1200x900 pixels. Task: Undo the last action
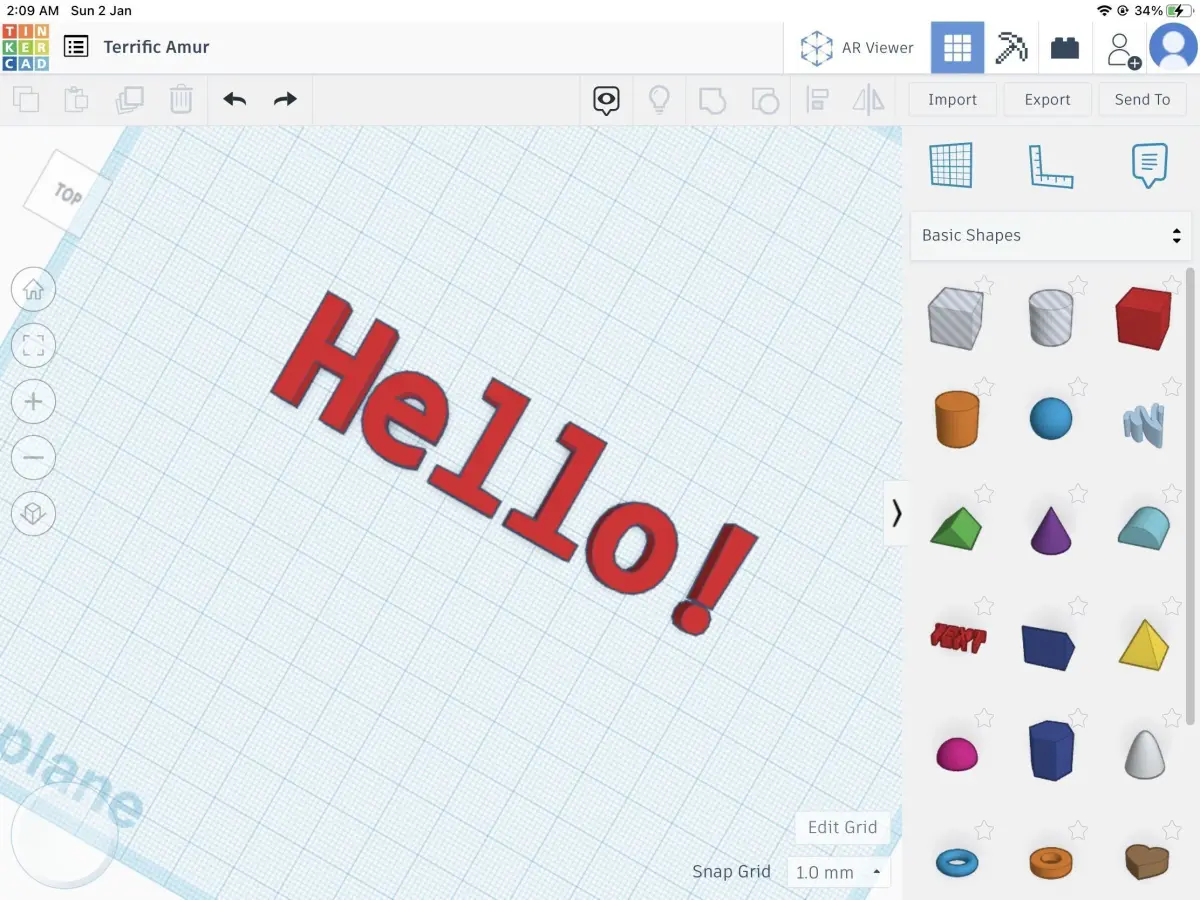235,99
